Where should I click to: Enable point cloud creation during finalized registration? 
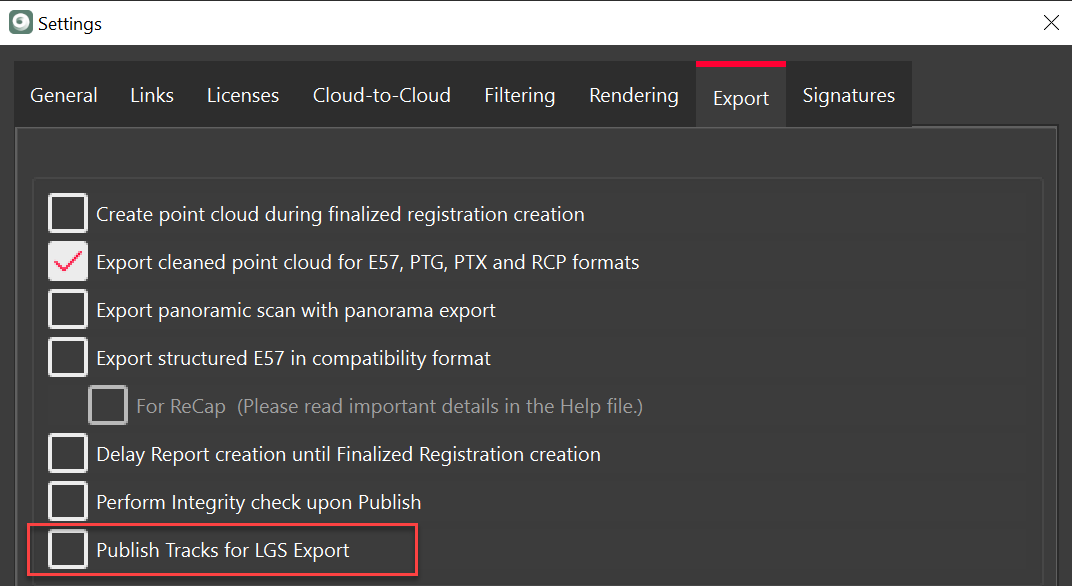(68, 214)
